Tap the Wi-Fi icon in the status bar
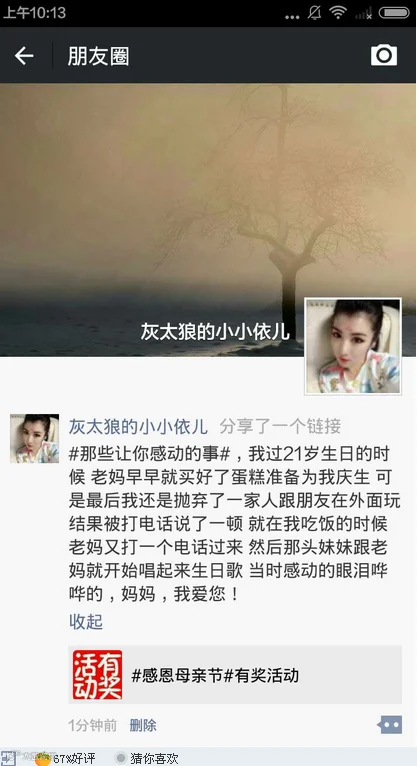417x766 pixels. click(337, 13)
